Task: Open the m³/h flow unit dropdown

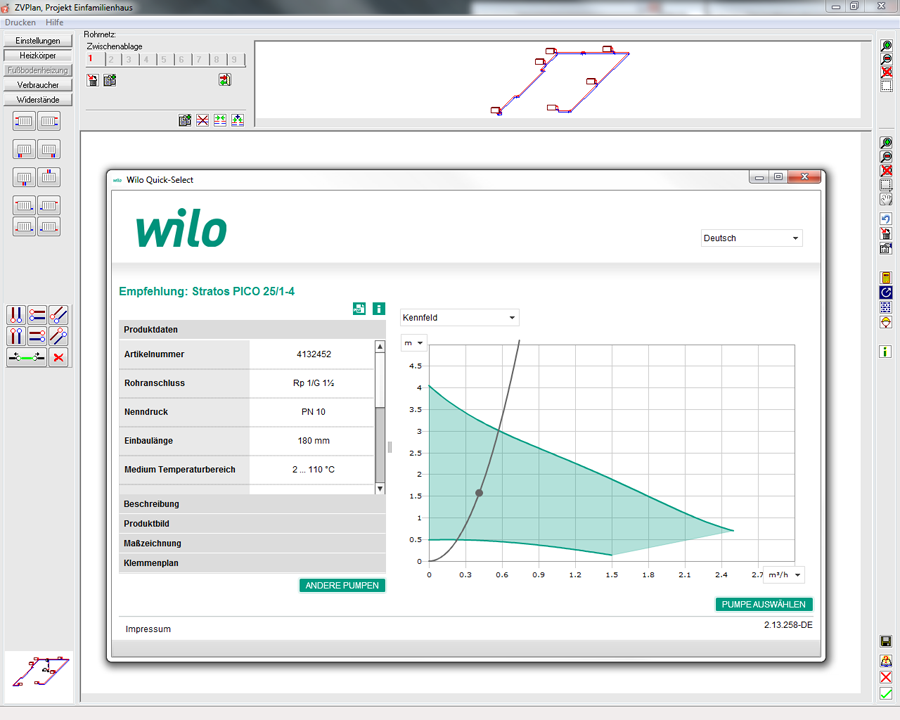Action: [784, 575]
